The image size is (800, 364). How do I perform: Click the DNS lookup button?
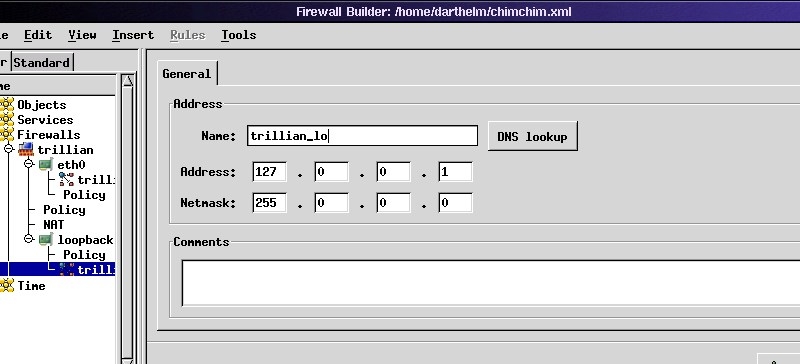click(x=533, y=136)
